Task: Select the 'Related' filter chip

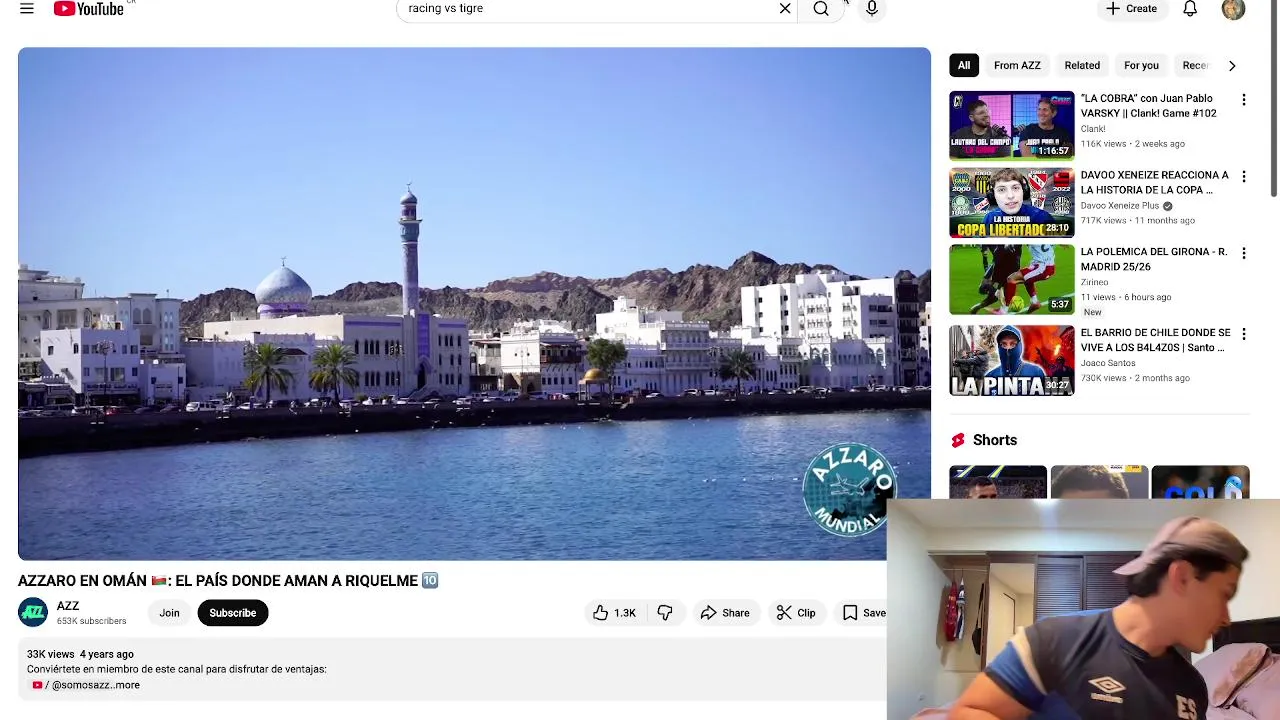Action: click(x=1082, y=65)
